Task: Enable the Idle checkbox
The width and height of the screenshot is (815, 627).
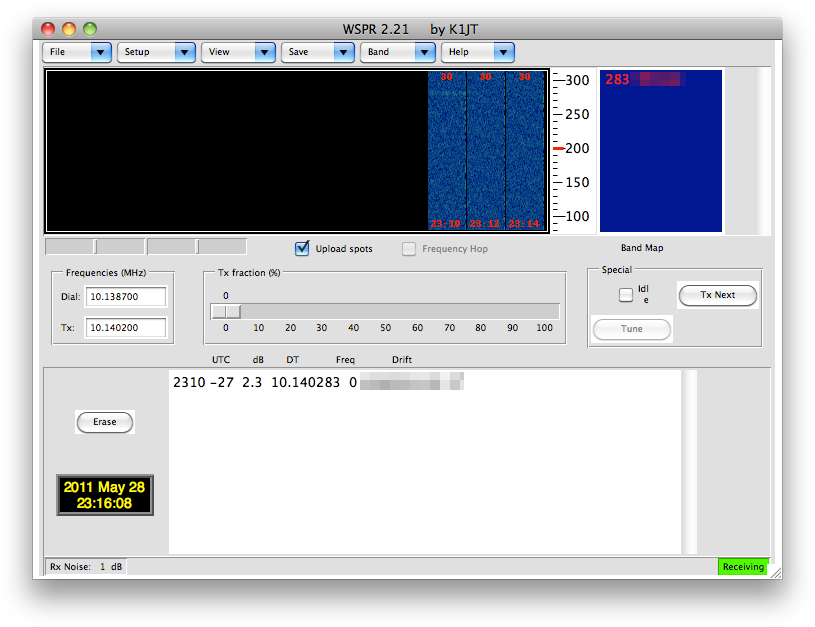Action: click(x=626, y=295)
